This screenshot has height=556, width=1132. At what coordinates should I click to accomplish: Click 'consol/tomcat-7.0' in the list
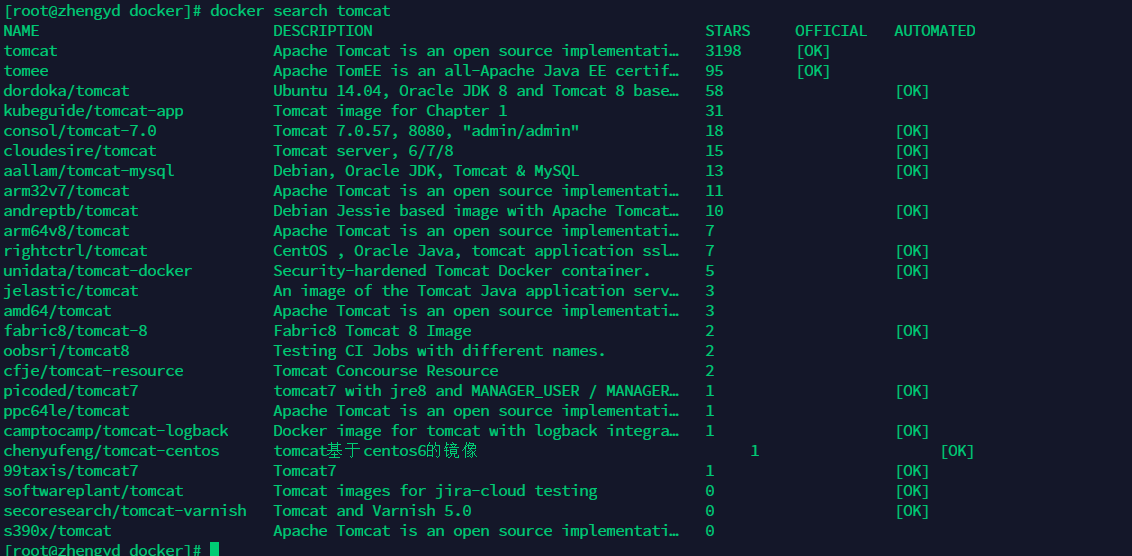tap(80, 131)
